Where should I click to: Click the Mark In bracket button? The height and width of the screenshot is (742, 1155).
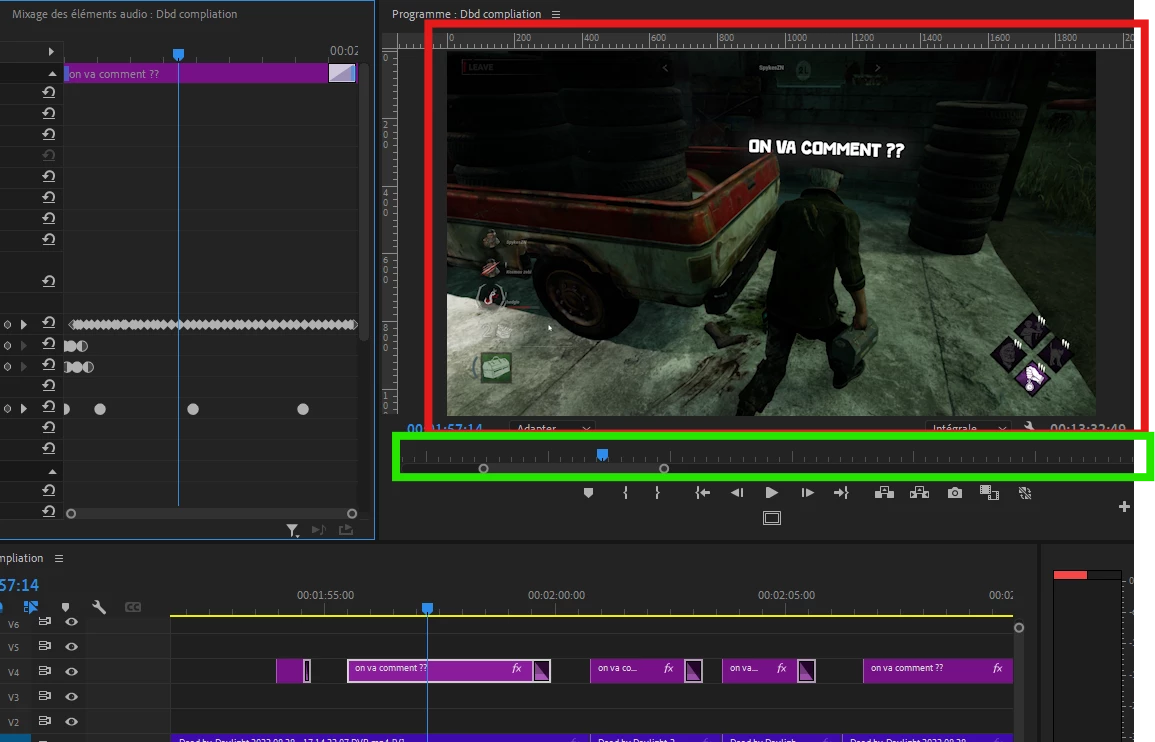coord(625,493)
